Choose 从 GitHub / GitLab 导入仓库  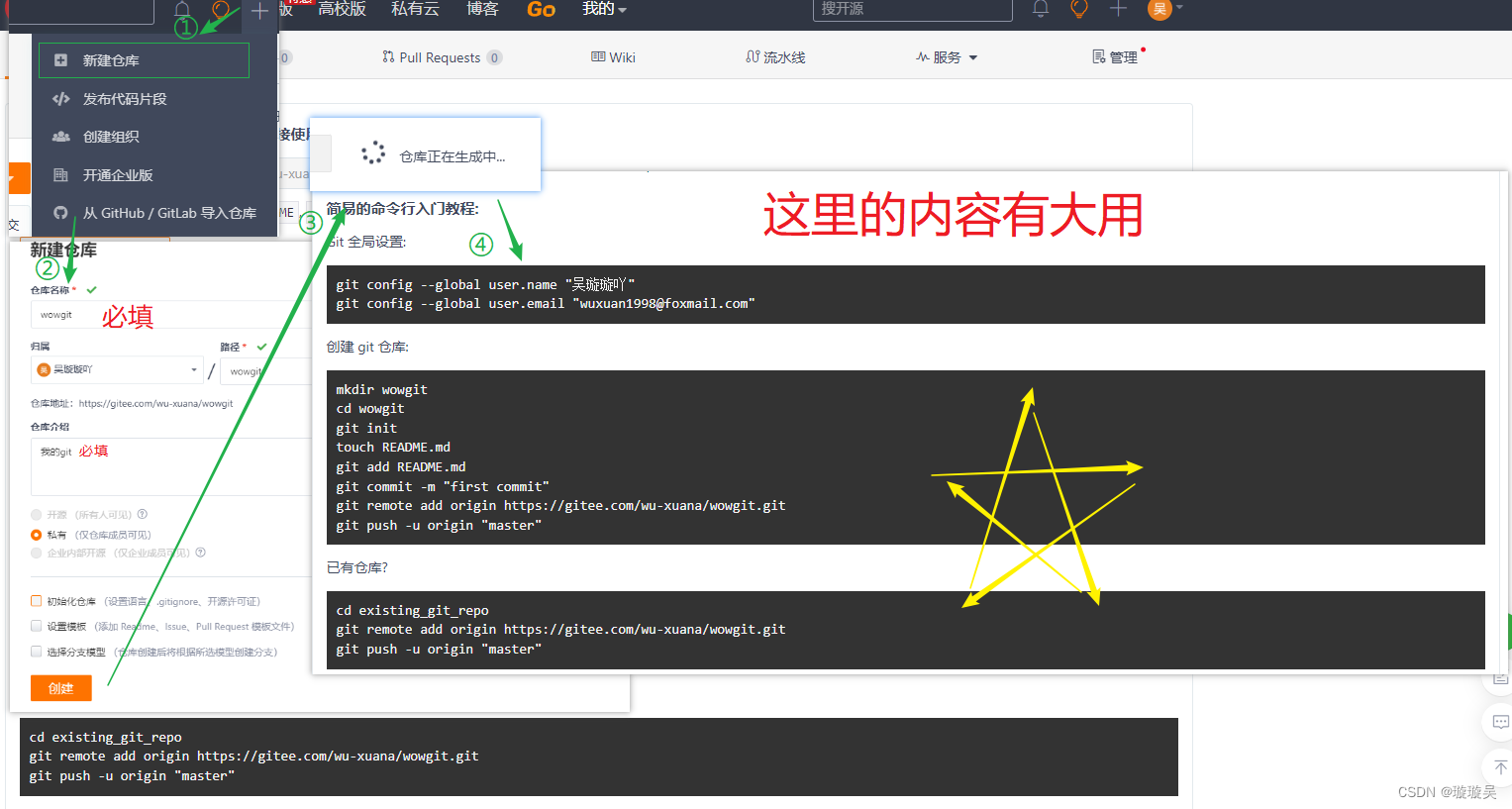point(153,213)
